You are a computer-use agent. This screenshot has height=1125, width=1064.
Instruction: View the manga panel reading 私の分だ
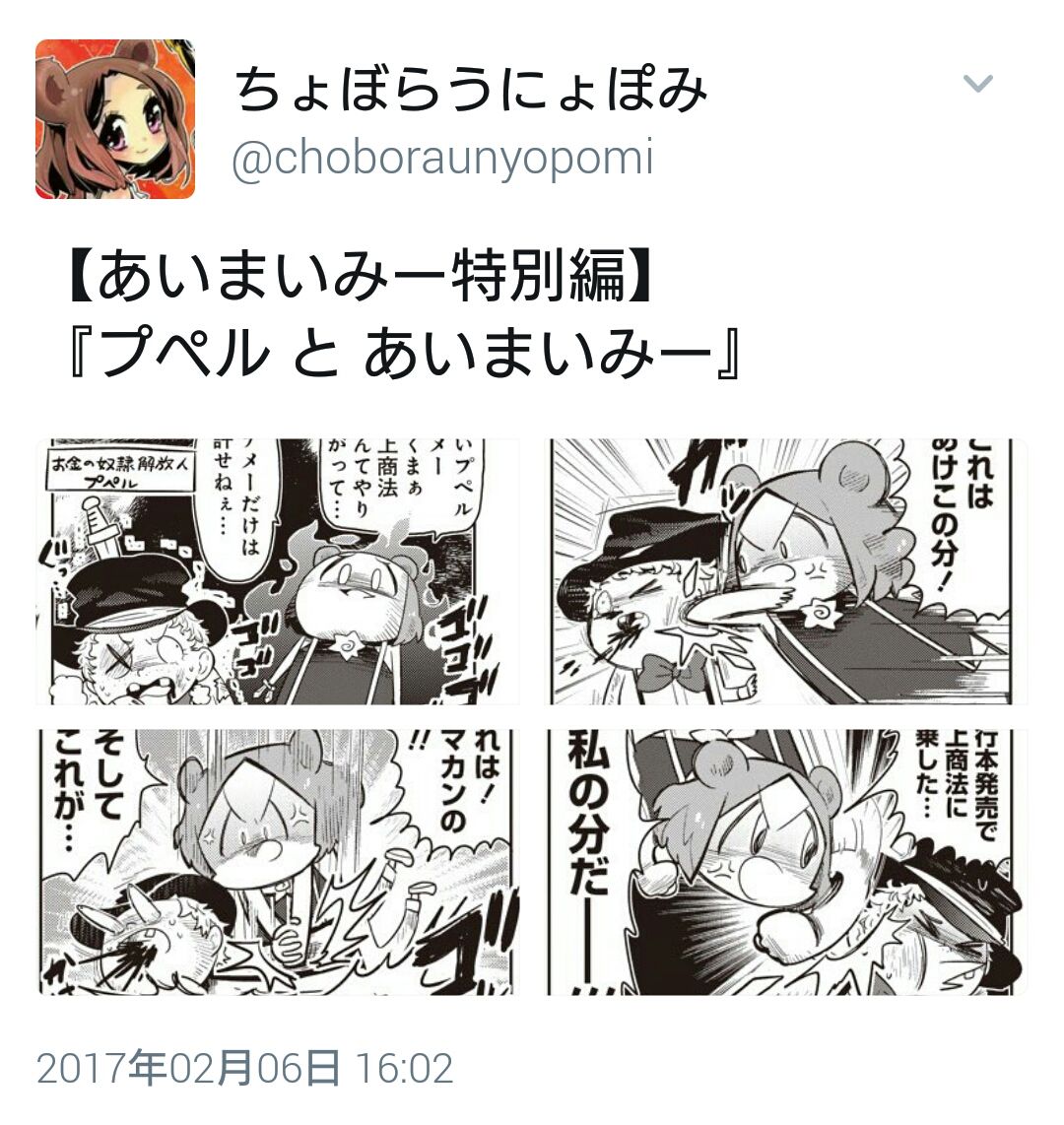(x=788, y=862)
